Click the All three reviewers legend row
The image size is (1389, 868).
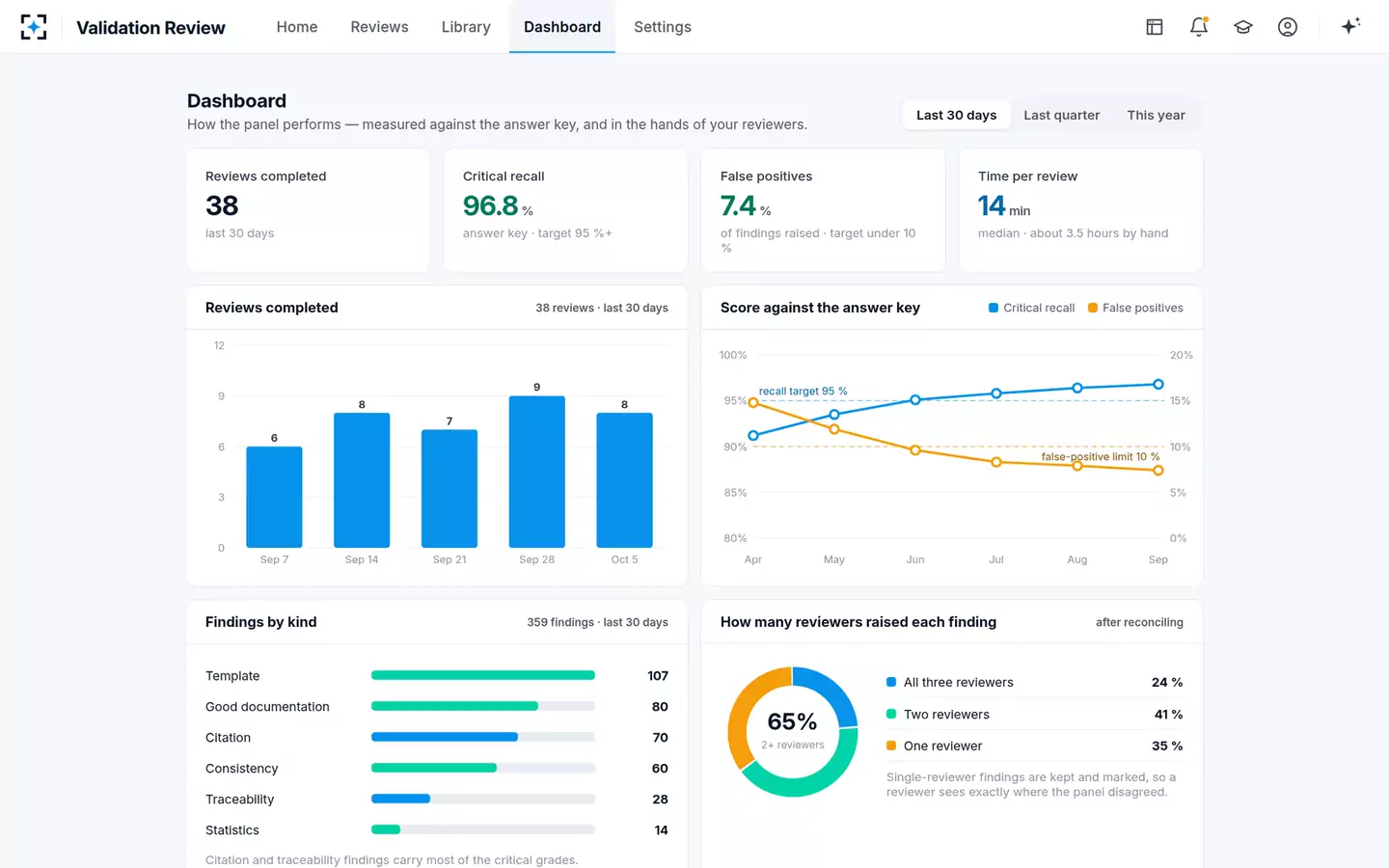tap(1034, 682)
